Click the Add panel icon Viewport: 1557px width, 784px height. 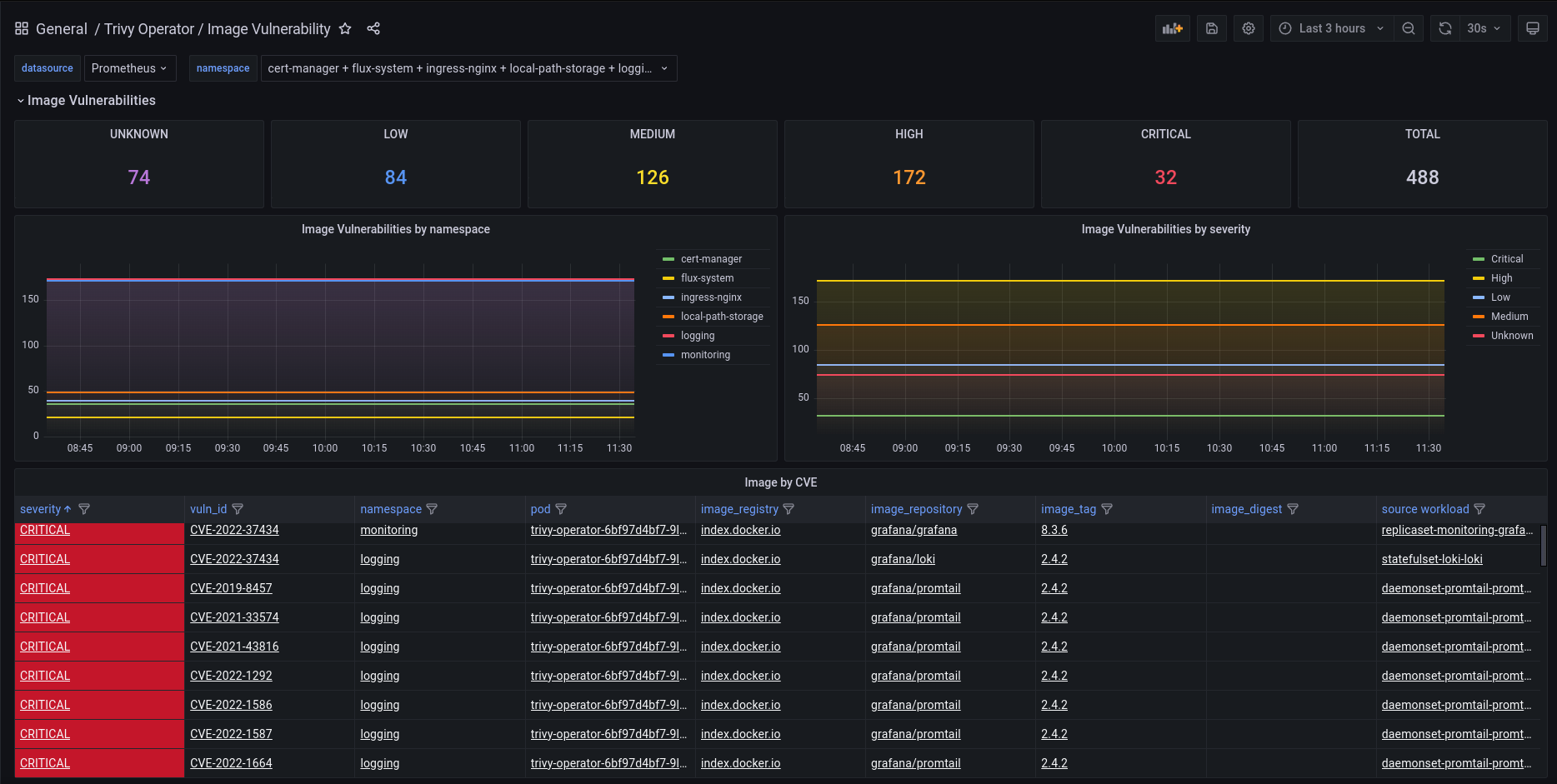[x=1173, y=28]
